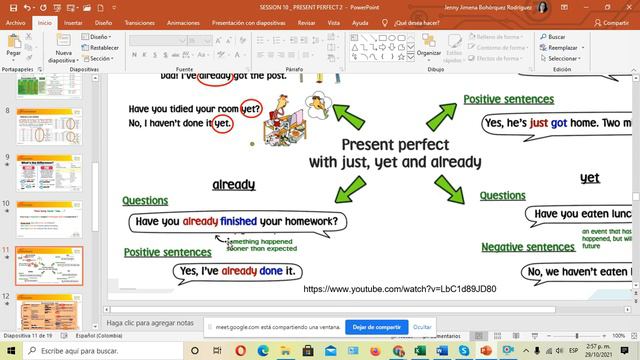Open the Organizar arrange menu

pos(429,48)
